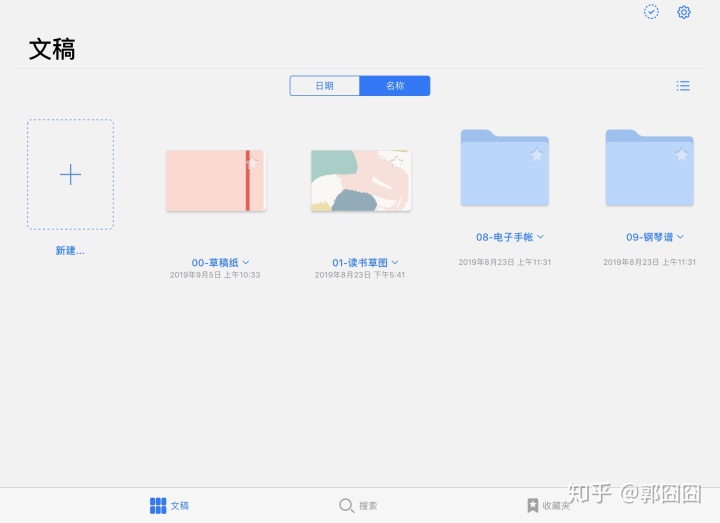This screenshot has height=523, width=720.
Task: Expand options chevron for 01-读书草图
Action: 395,262
